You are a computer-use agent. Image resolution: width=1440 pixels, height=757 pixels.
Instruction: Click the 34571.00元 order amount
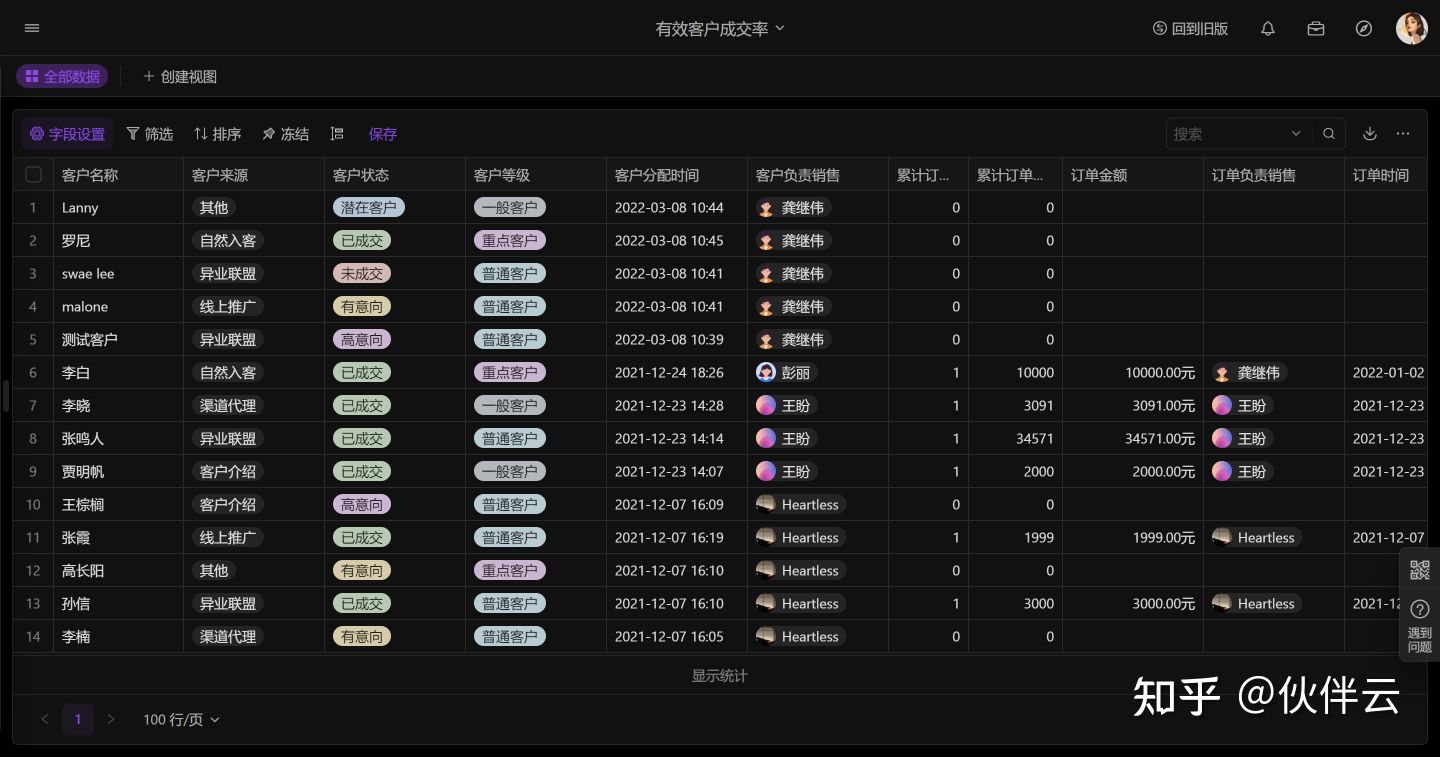(1160, 439)
